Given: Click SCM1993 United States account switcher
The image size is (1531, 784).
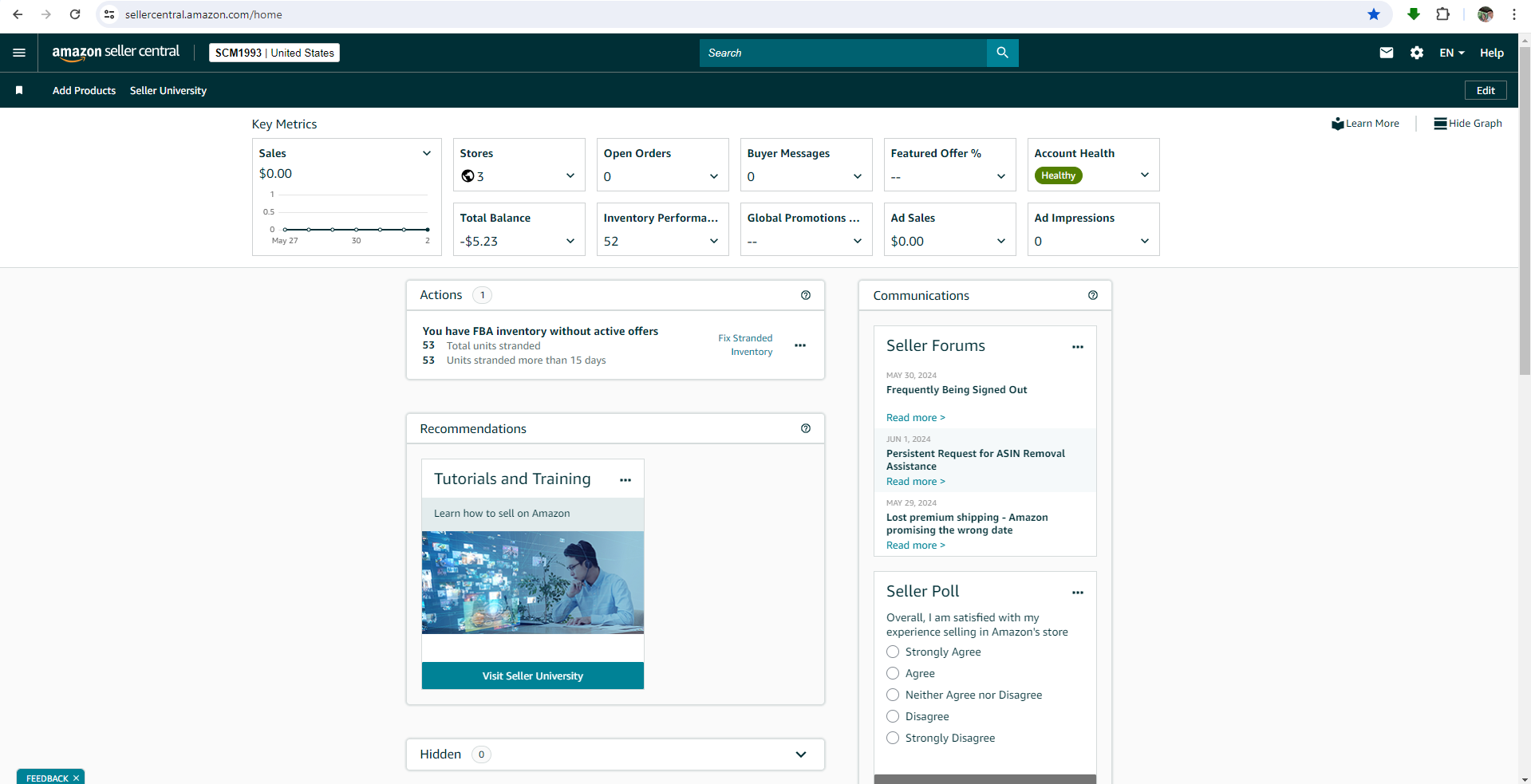Looking at the screenshot, I should 274,53.
